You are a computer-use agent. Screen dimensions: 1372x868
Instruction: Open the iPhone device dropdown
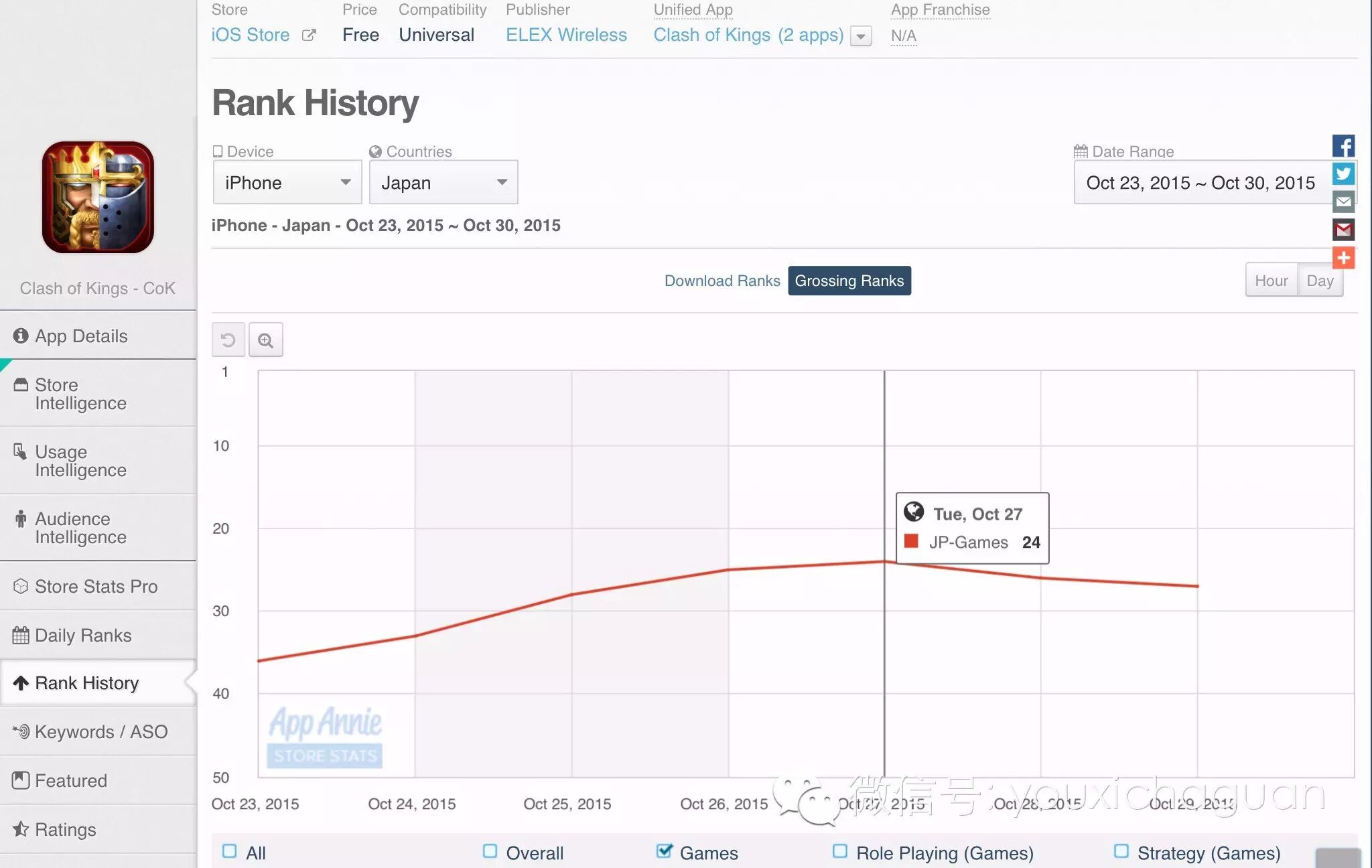[287, 182]
